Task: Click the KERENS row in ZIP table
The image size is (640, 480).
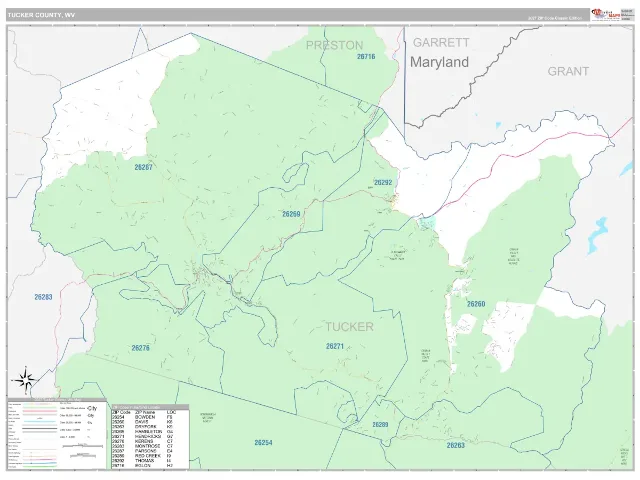Action: [x=150, y=441]
